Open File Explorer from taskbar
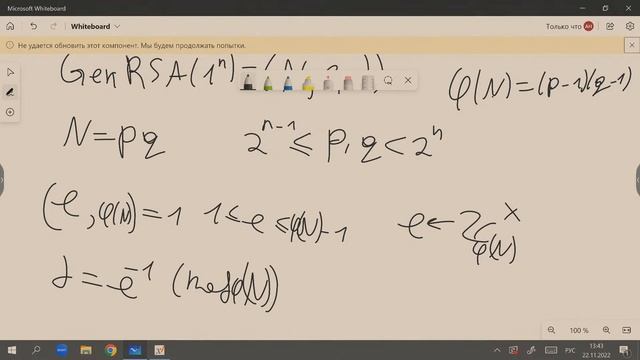Screen dimensions: 640x360 tap(86, 350)
